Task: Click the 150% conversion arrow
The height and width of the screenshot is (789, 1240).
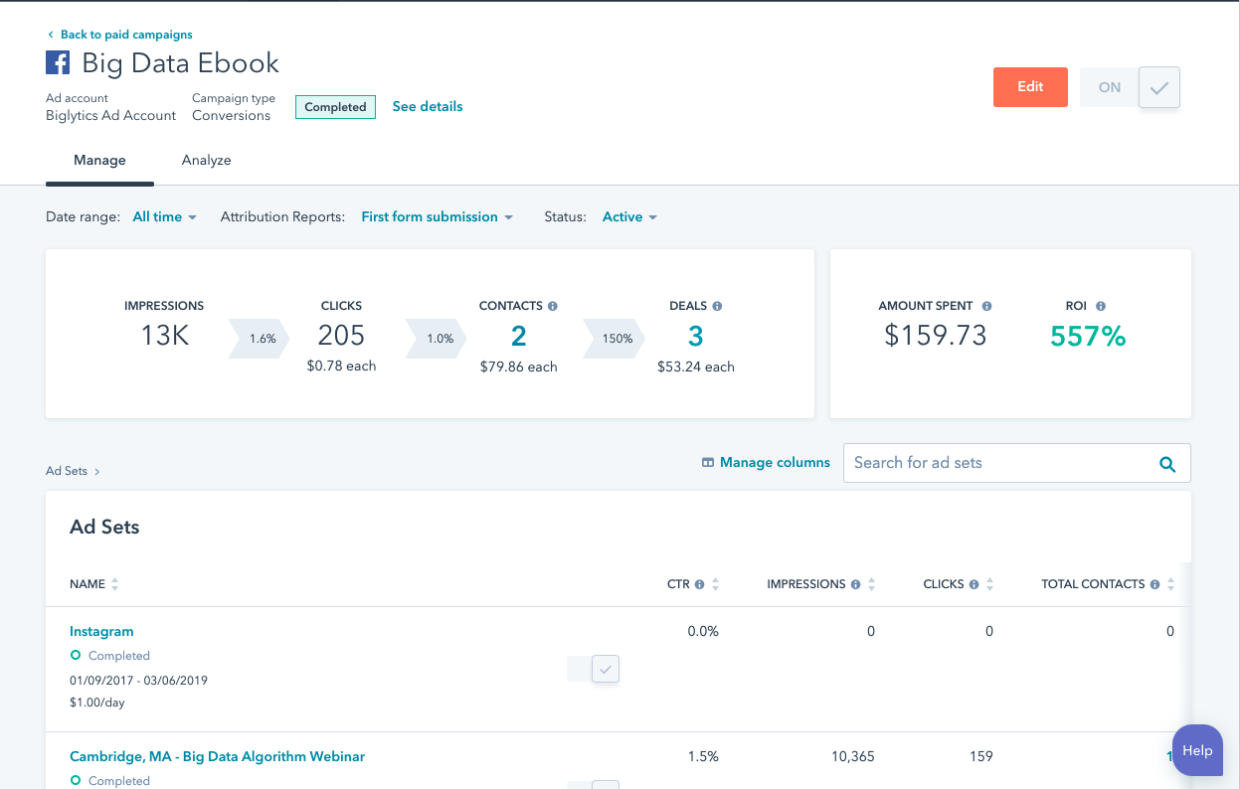Action: click(x=613, y=339)
